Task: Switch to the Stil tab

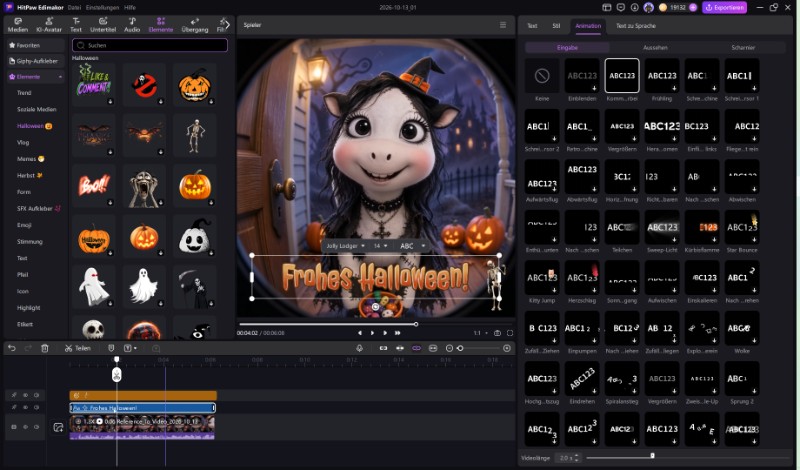Action: 556,26
